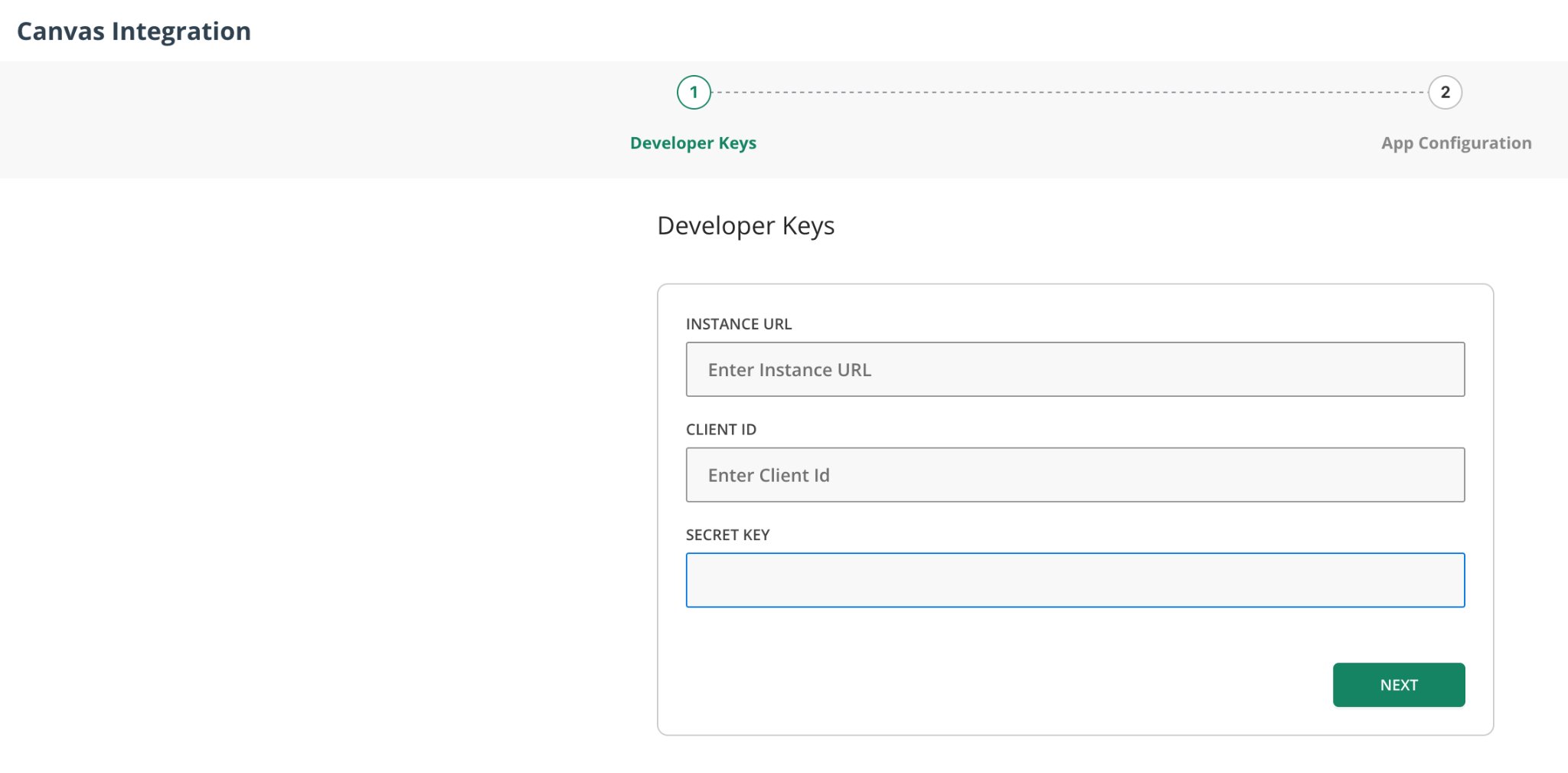Click the Canvas Integration page title
The width and height of the screenshot is (1568, 773).
click(134, 31)
